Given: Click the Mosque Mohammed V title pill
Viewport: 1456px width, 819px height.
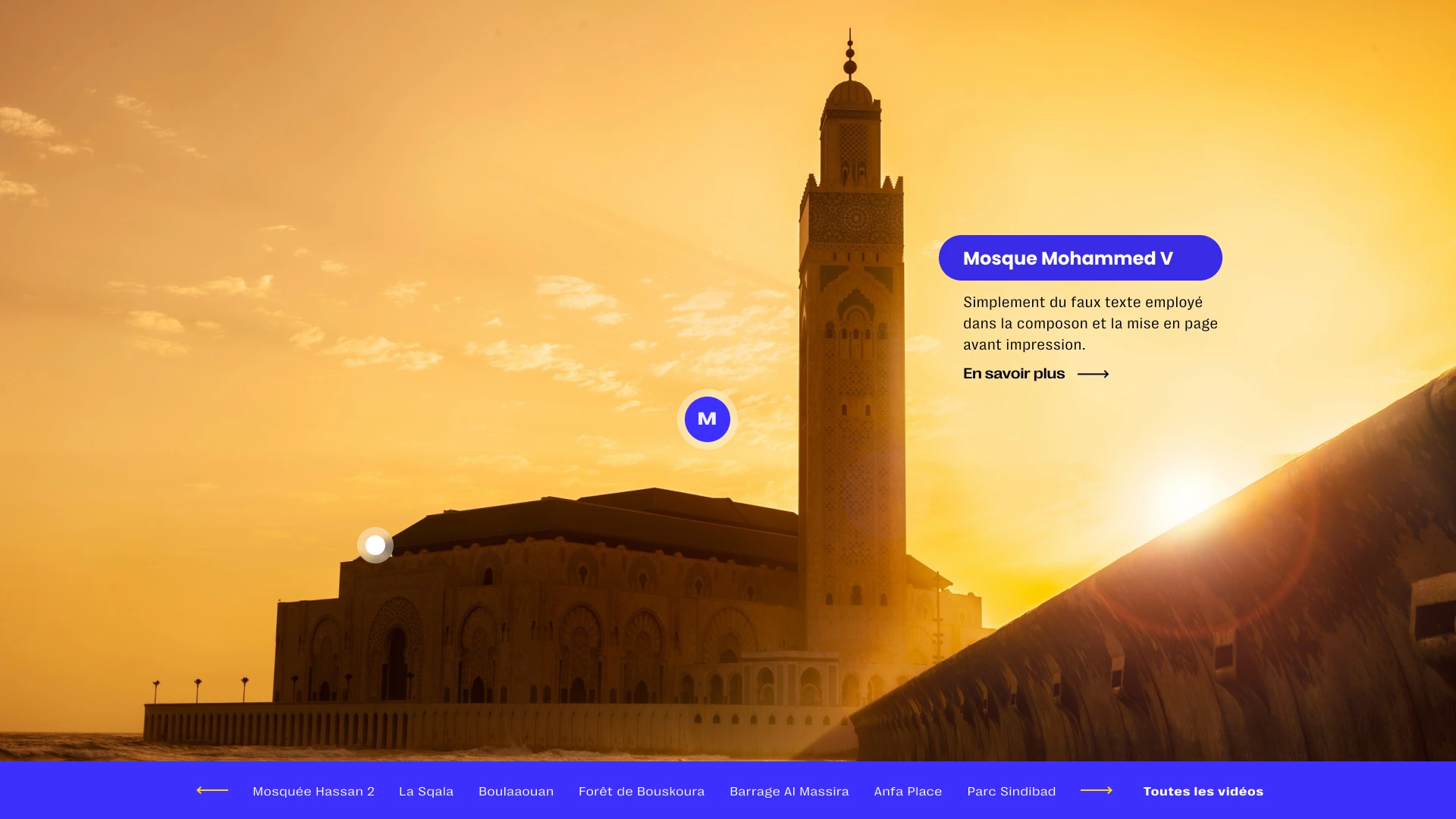Looking at the screenshot, I should [1080, 258].
